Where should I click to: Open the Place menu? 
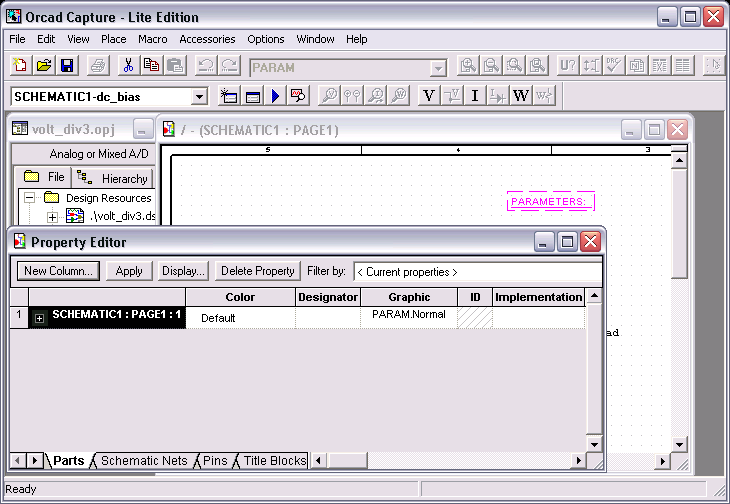pos(114,39)
